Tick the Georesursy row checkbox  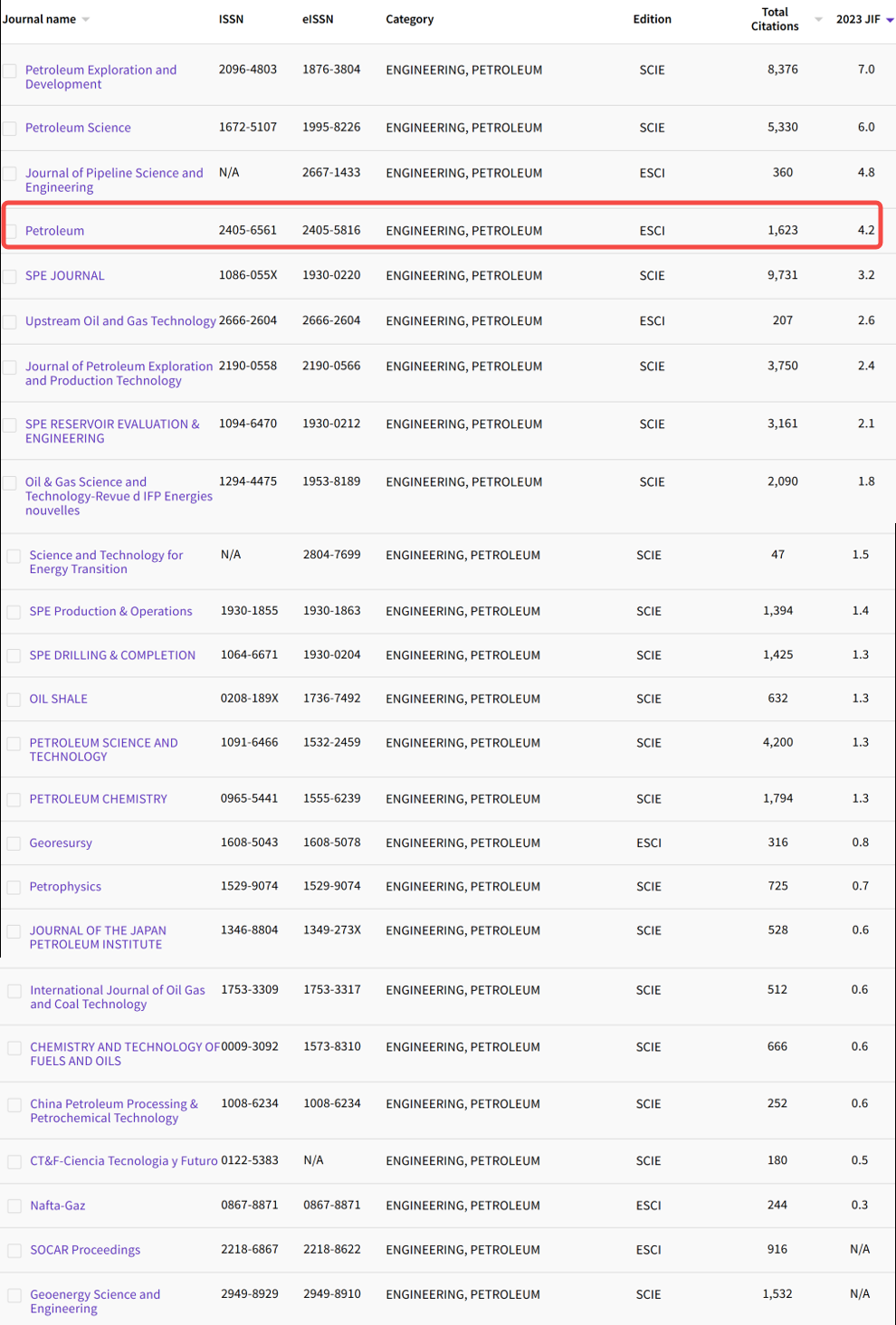click(14, 844)
